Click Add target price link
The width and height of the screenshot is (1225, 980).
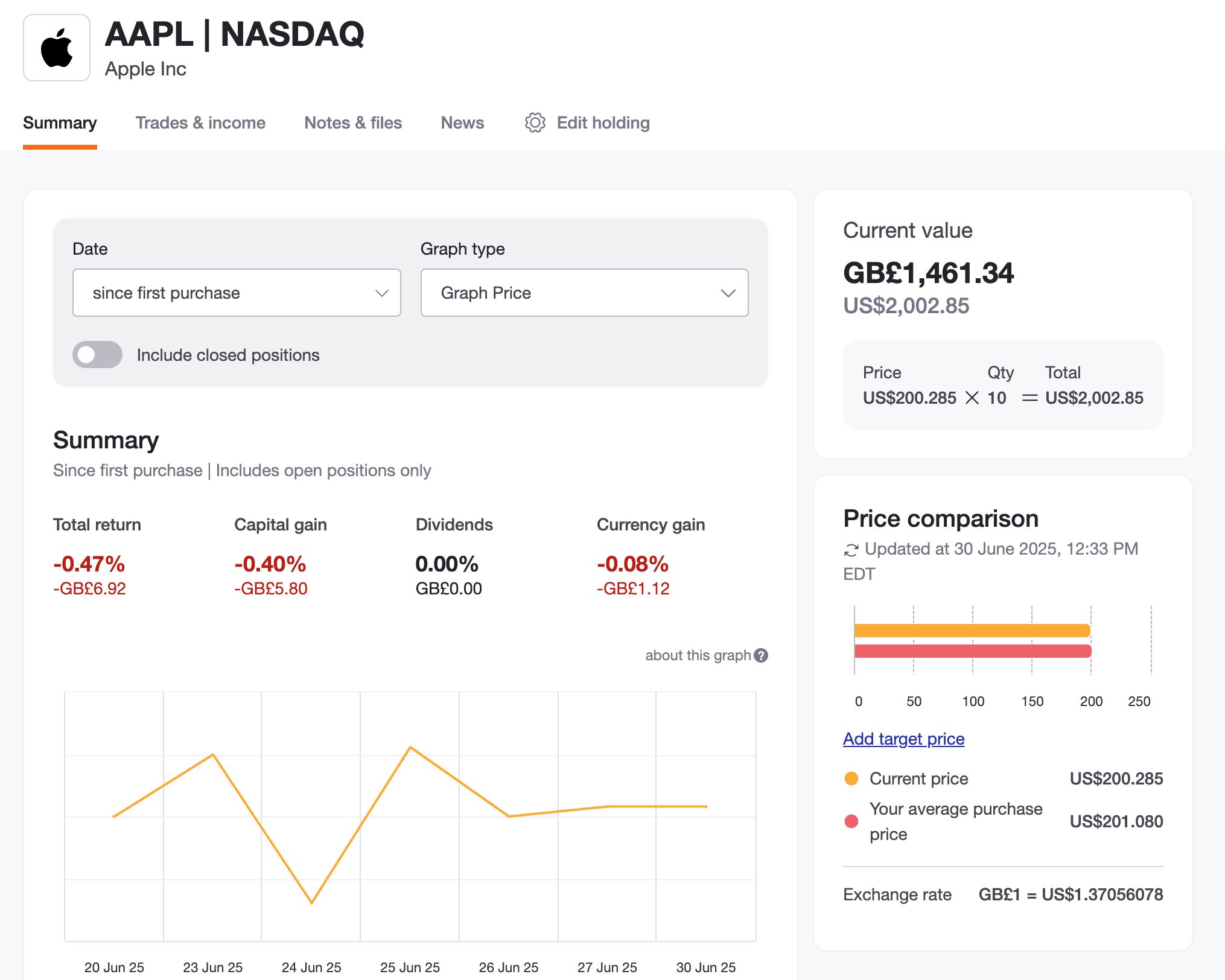[903, 739]
